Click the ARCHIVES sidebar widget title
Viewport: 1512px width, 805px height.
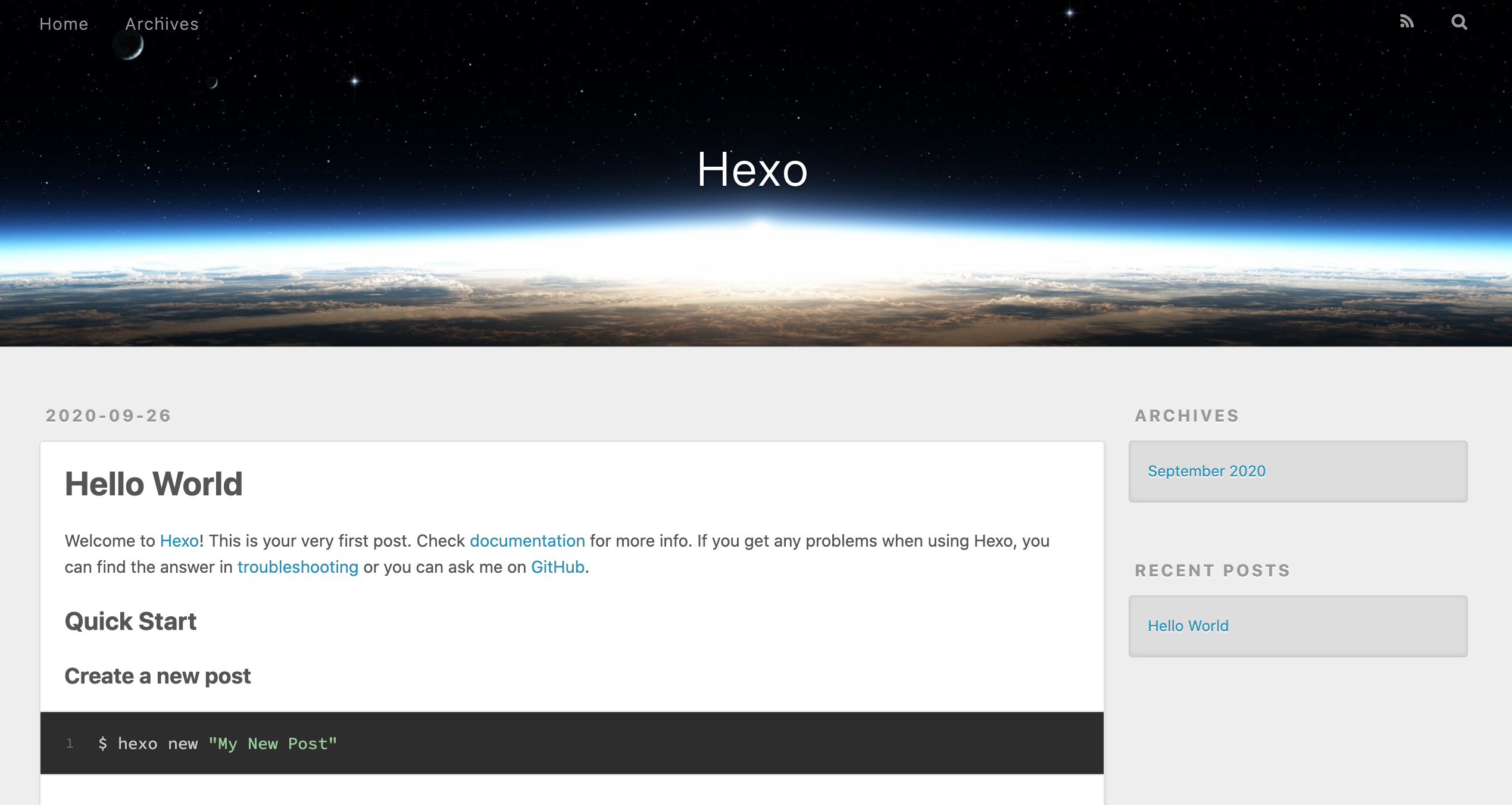tap(1187, 416)
